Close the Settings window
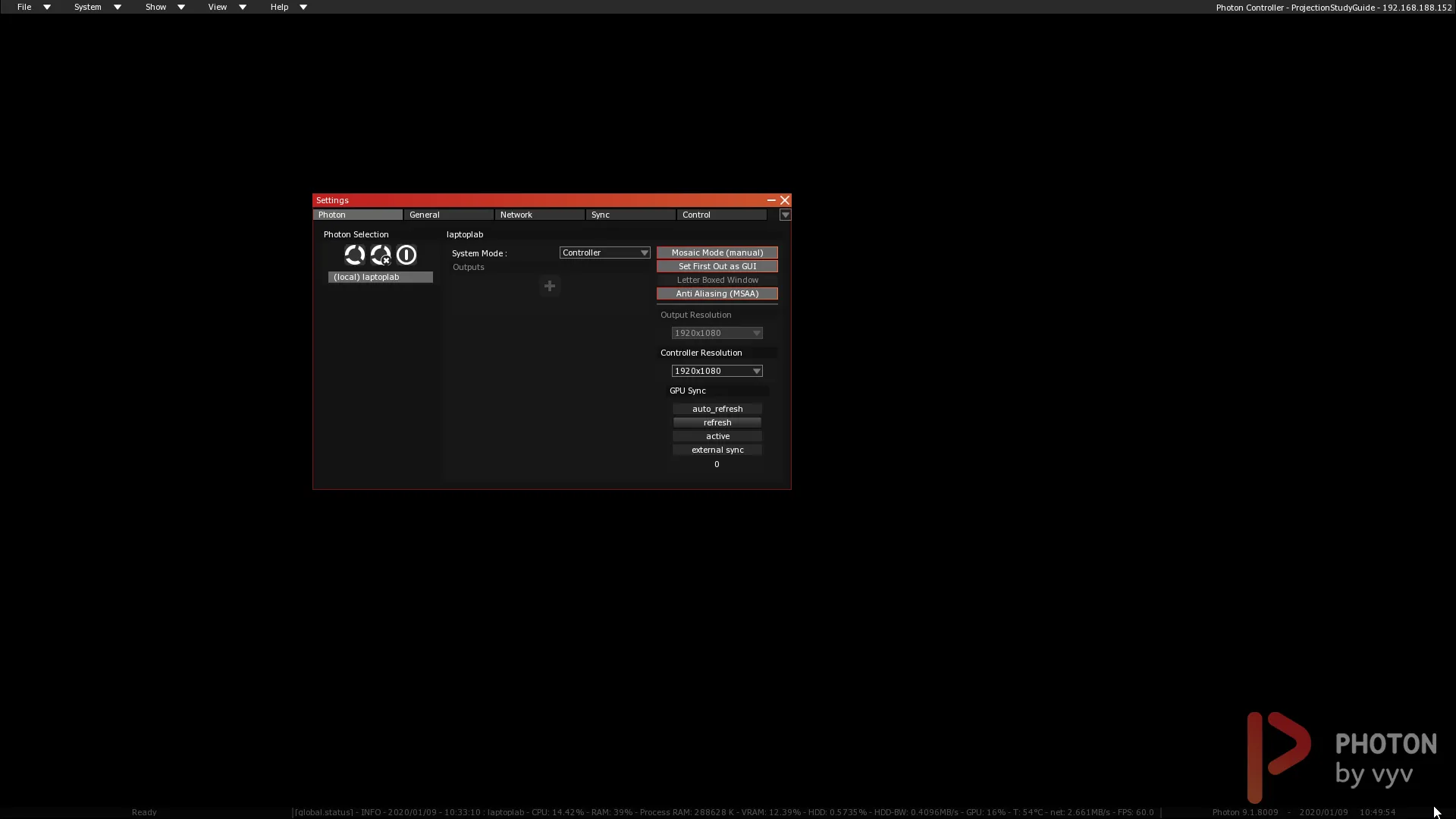The image size is (1456, 819). [x=785, y=200]
